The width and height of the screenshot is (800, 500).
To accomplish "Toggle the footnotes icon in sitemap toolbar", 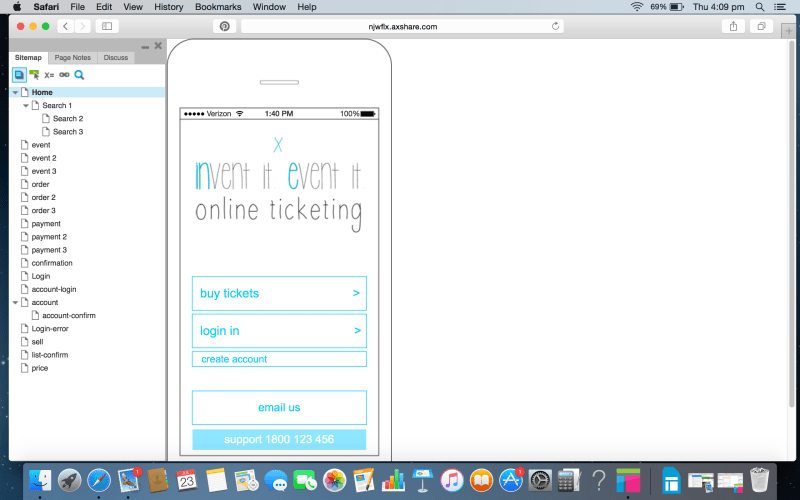I will [19, 74].
